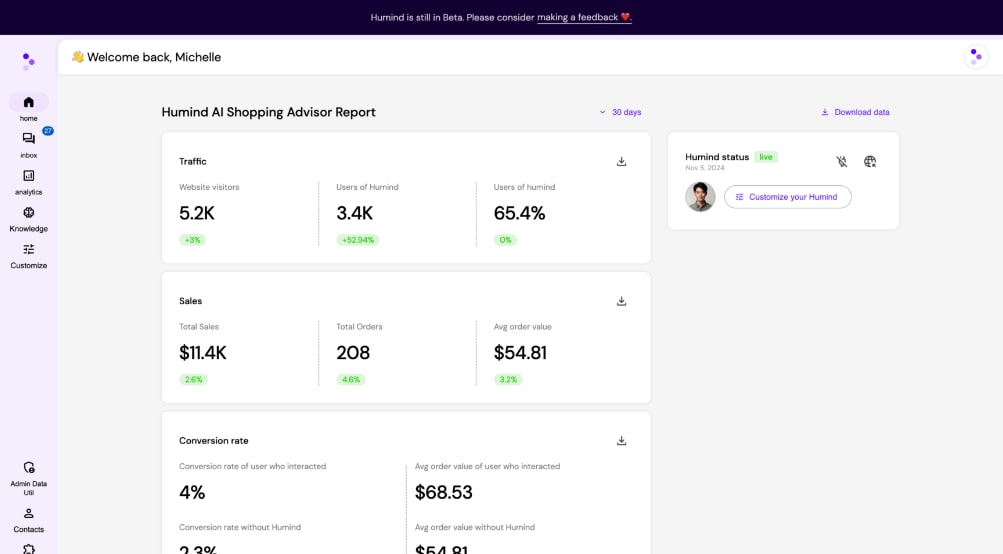Select the home sidebar tab

click(29, 108)
